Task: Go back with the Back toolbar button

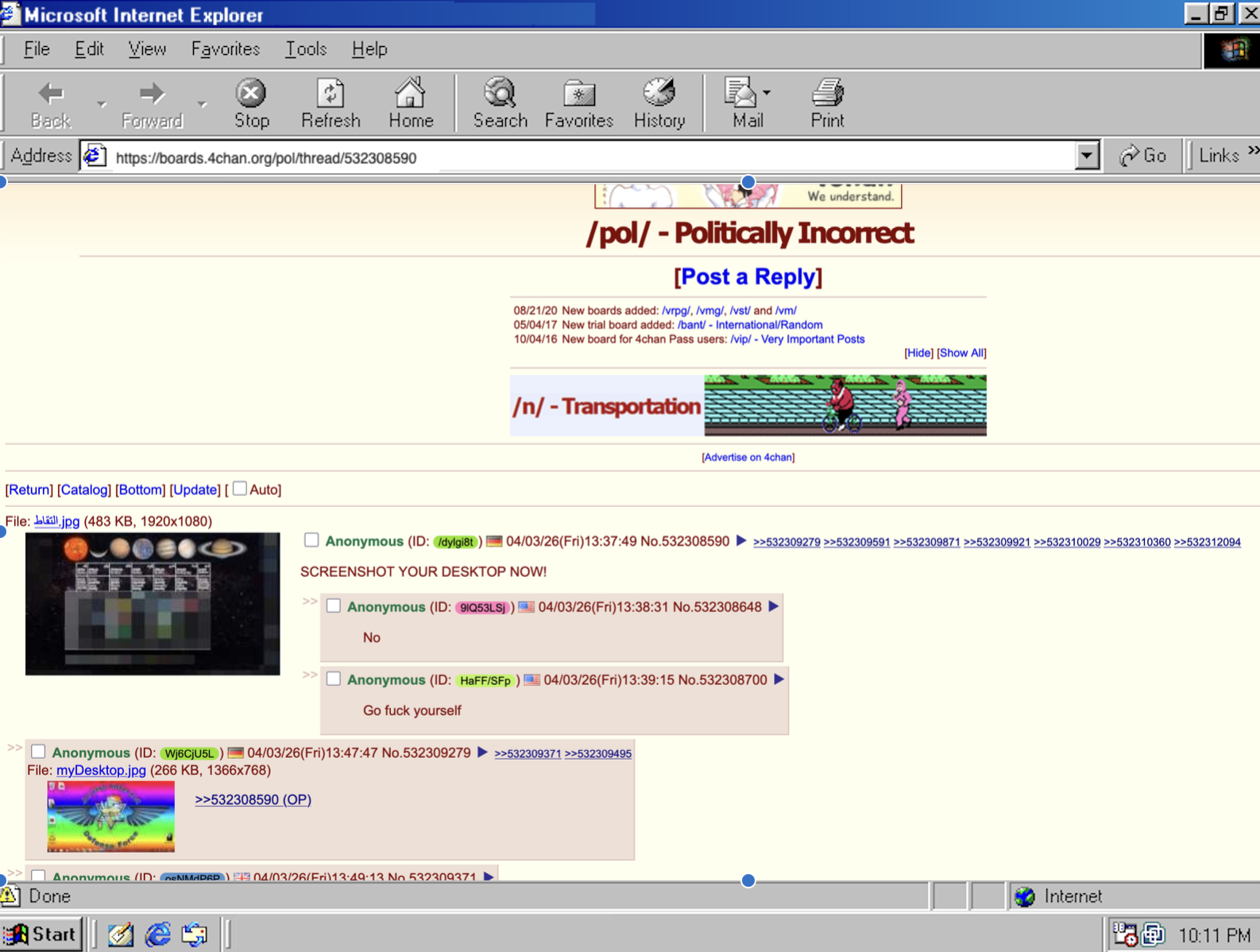Action: tap(51, 103)
